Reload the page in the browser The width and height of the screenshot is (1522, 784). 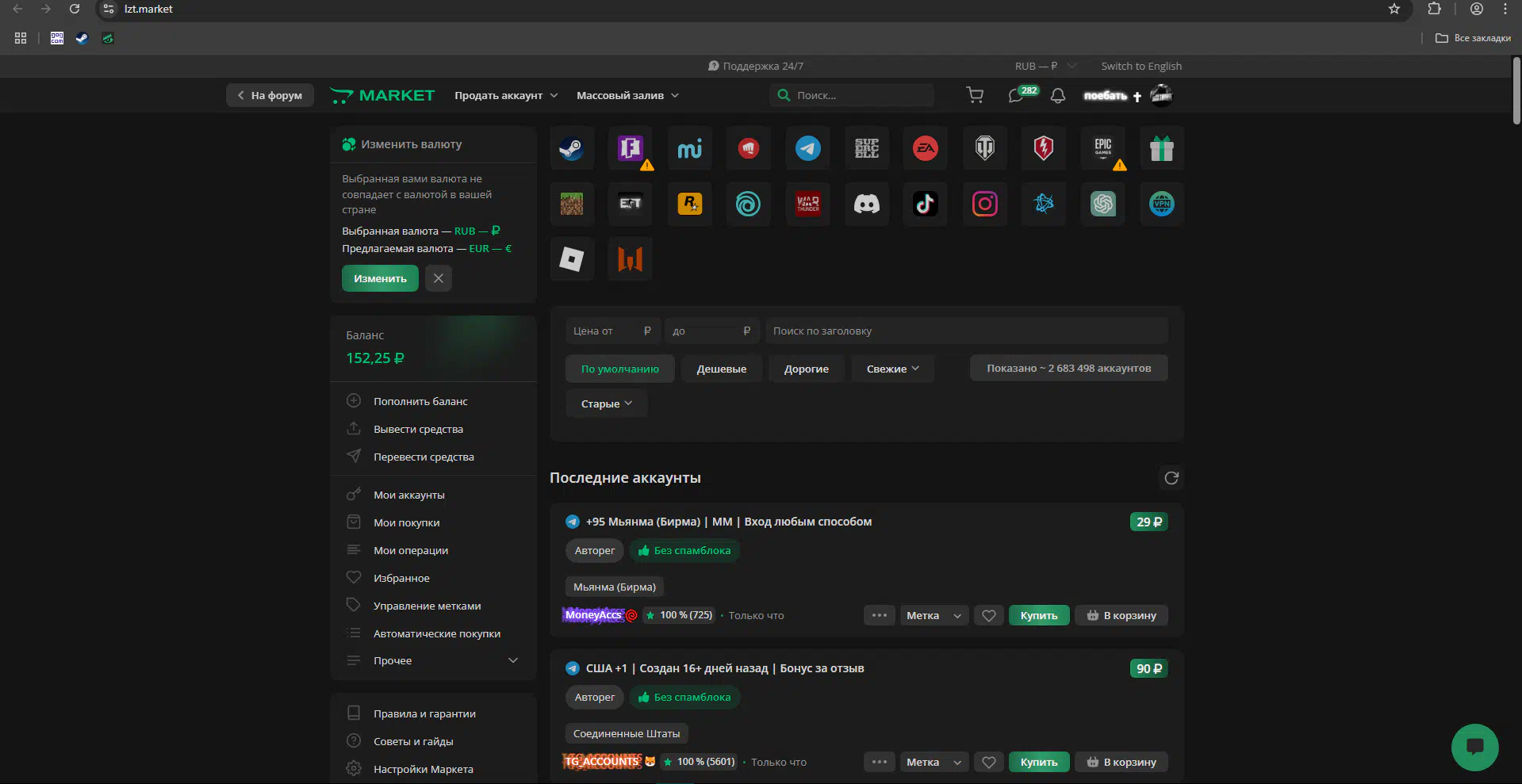coord(75,9)
